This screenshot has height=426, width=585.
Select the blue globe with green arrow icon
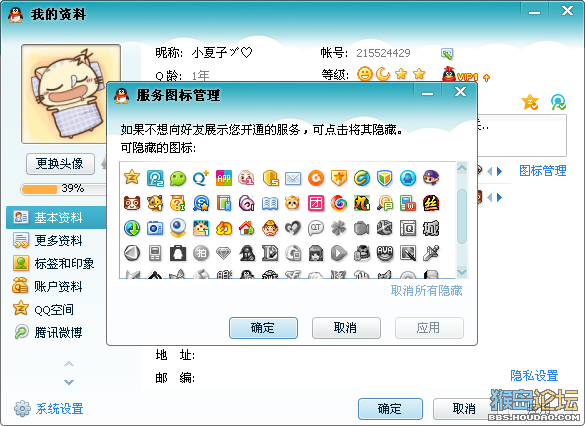point(132,228)
